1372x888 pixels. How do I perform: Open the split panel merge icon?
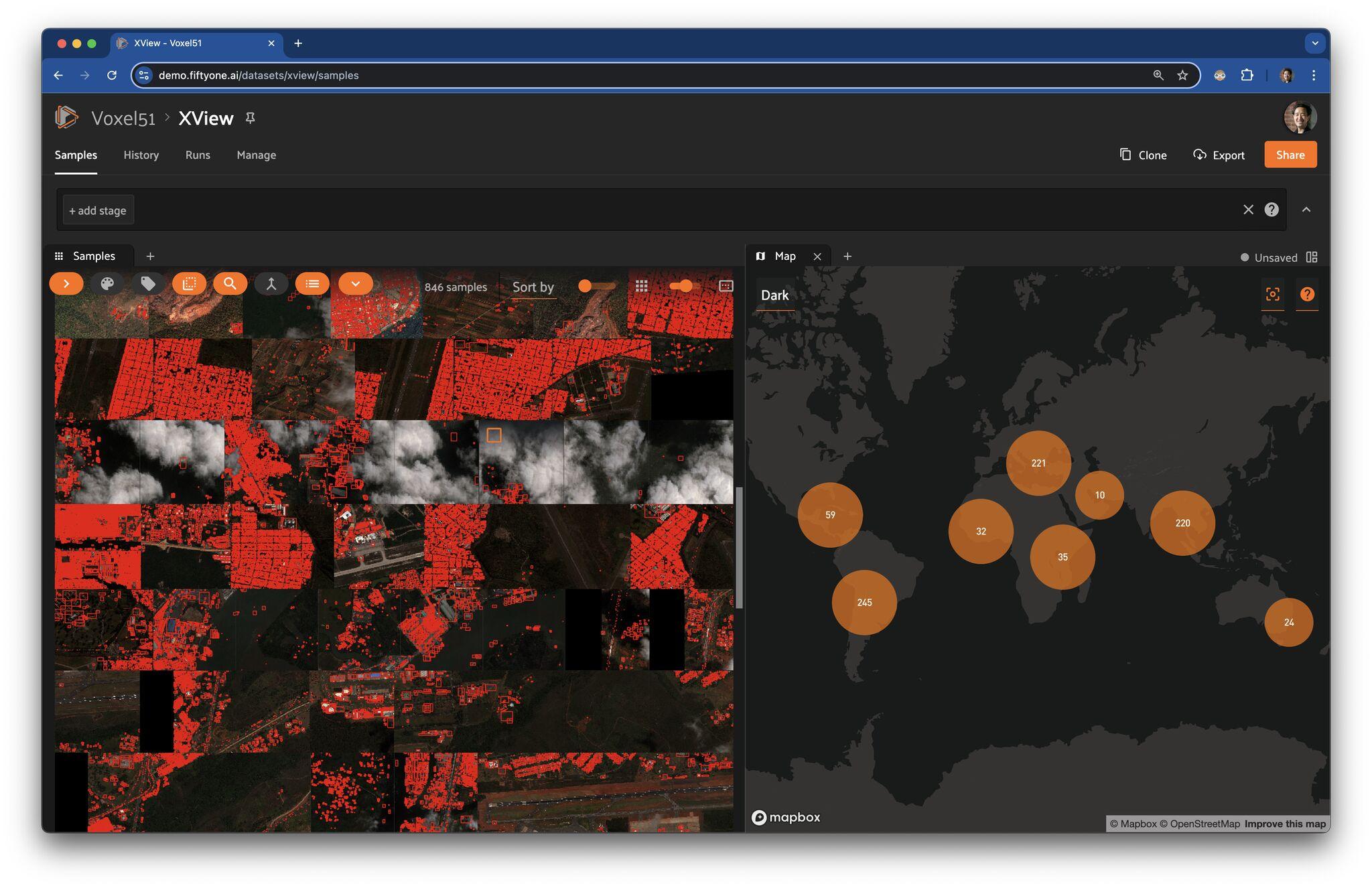click(x=271, y=284)
